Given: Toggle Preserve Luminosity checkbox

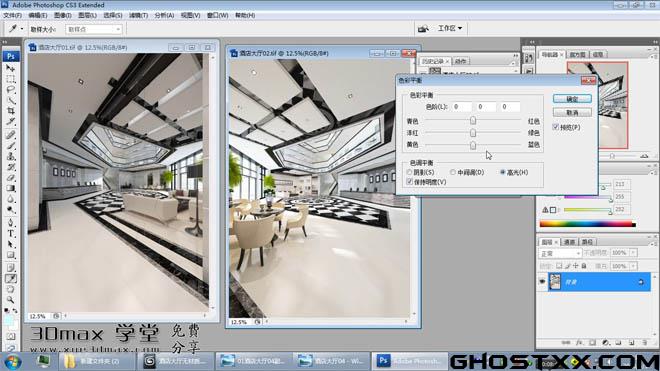Looking at the screenshot, I should [x=410, y=182].
